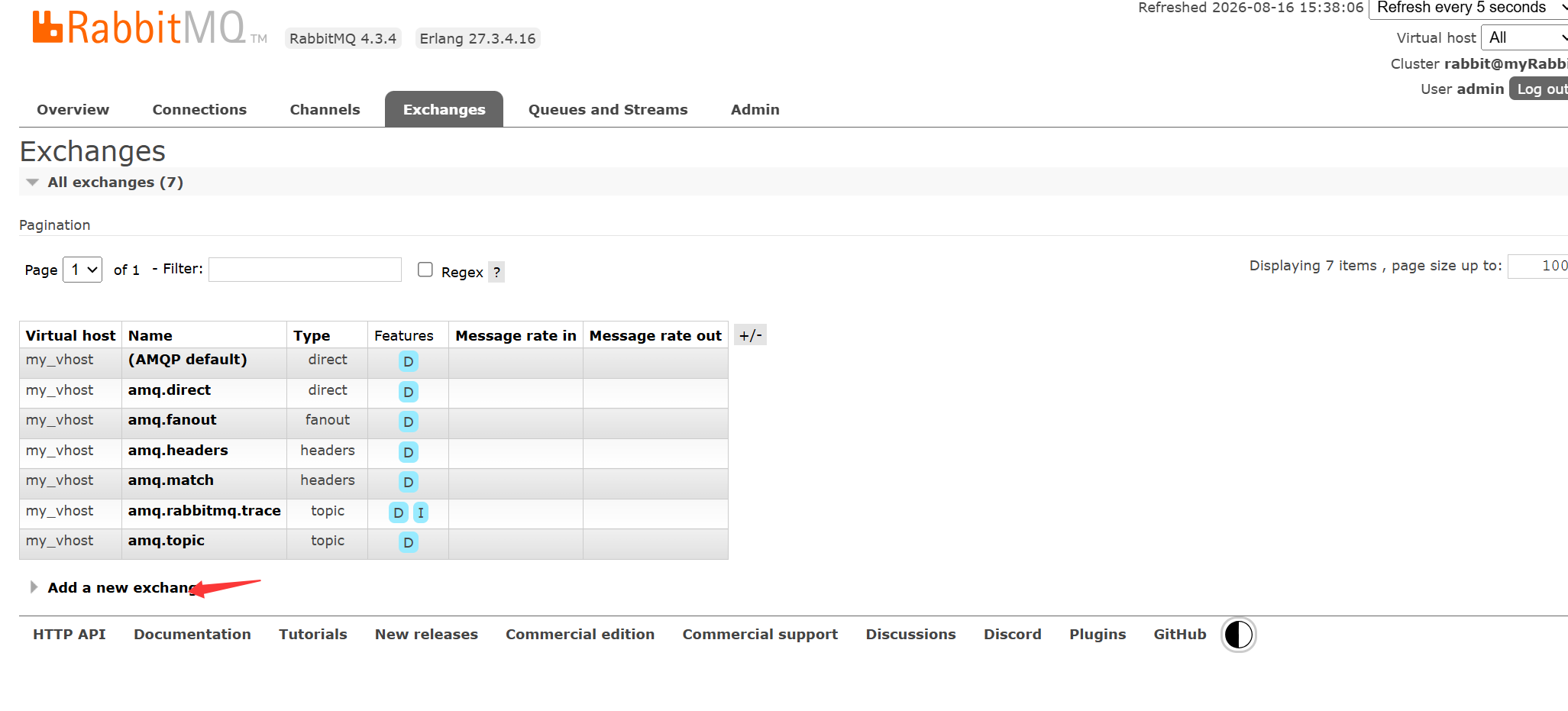Open the Commercial support link

coord(760,635)
